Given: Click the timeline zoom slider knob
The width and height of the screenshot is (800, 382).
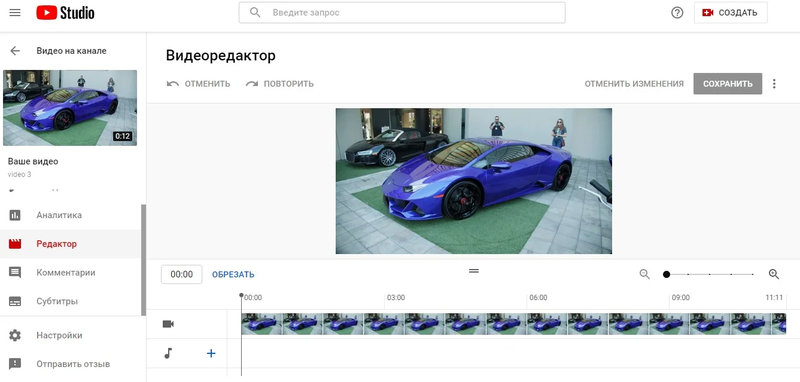Looking at the screenshot, I should point(666,274).
